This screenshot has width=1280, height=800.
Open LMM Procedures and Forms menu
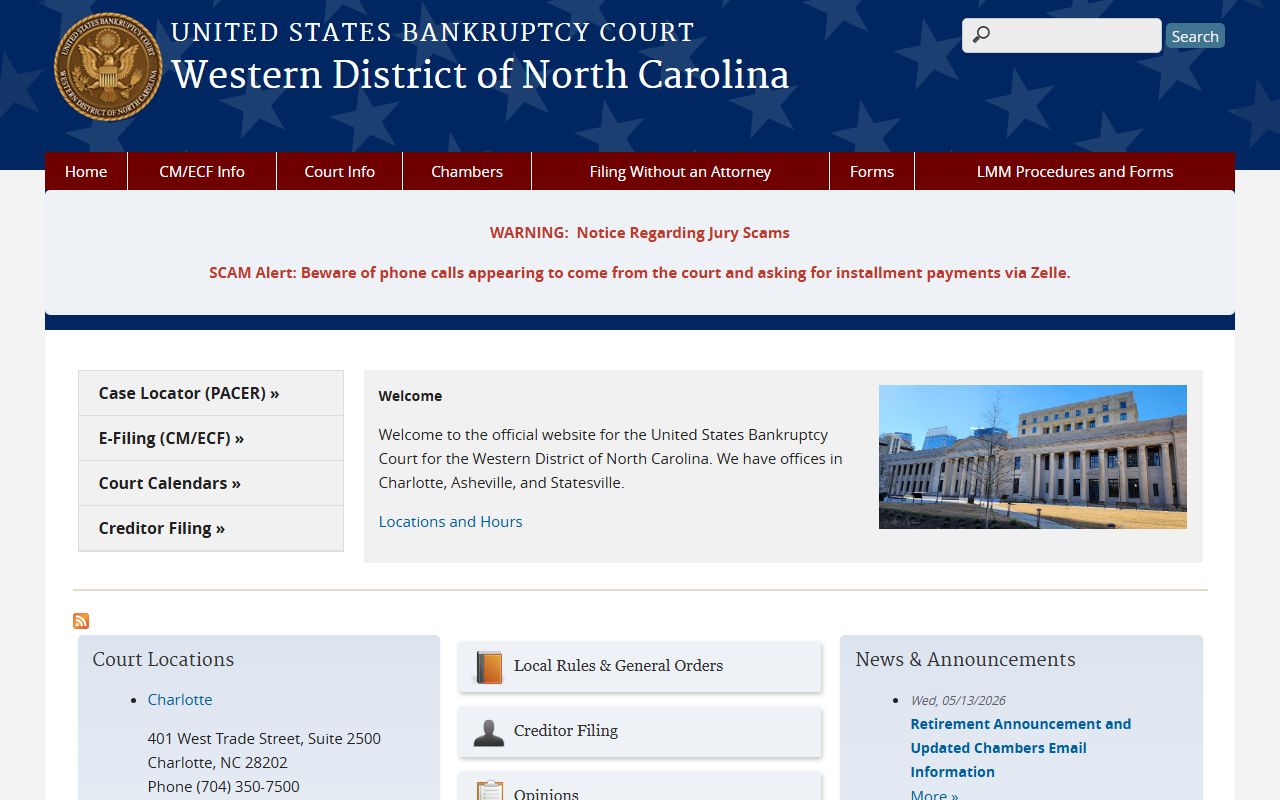pos(1075,171)
